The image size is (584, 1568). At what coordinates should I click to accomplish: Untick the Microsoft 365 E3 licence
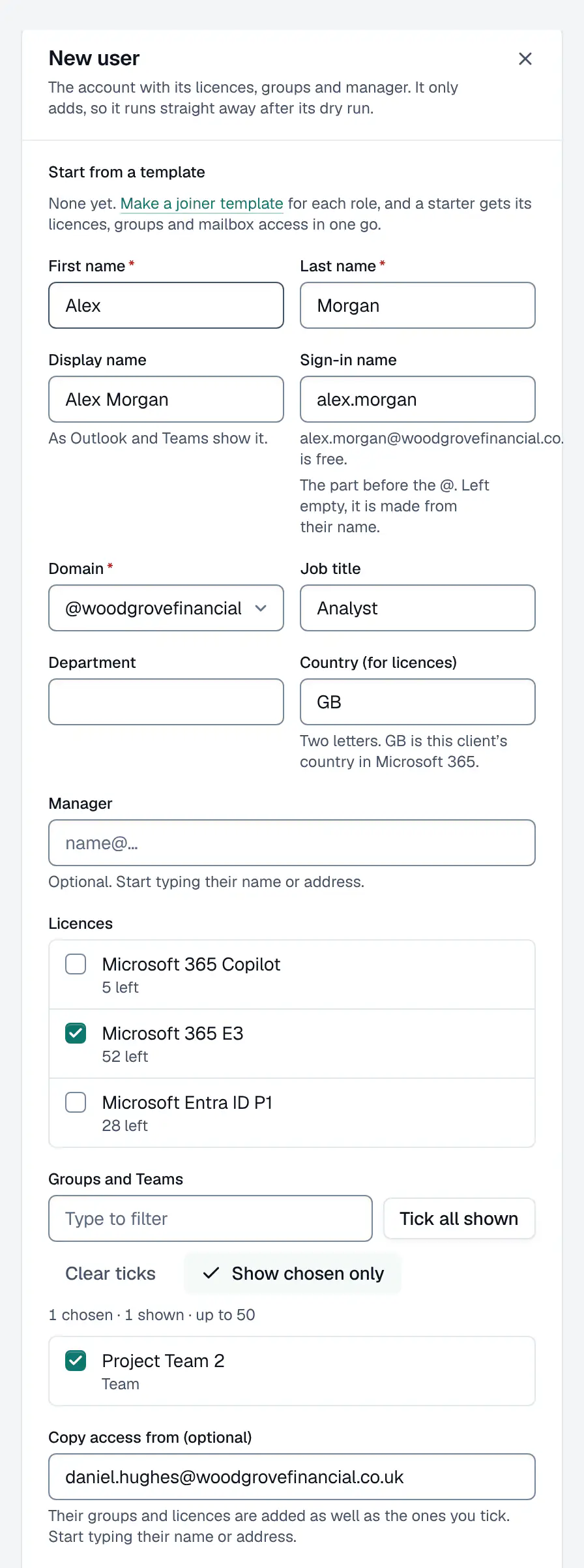click(76, 1033)
